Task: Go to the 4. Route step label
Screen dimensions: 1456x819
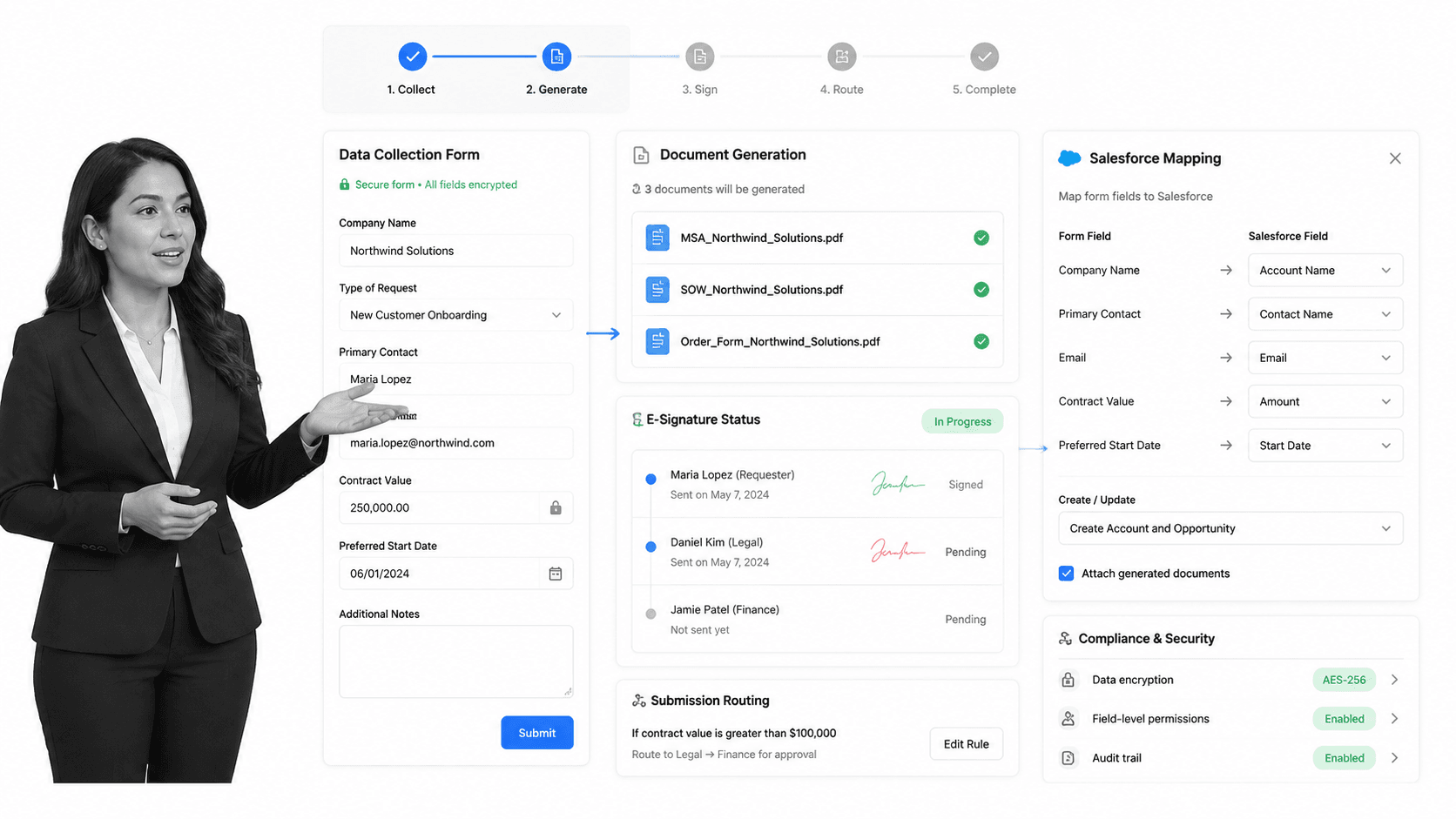Action: [x=841, y=90]
